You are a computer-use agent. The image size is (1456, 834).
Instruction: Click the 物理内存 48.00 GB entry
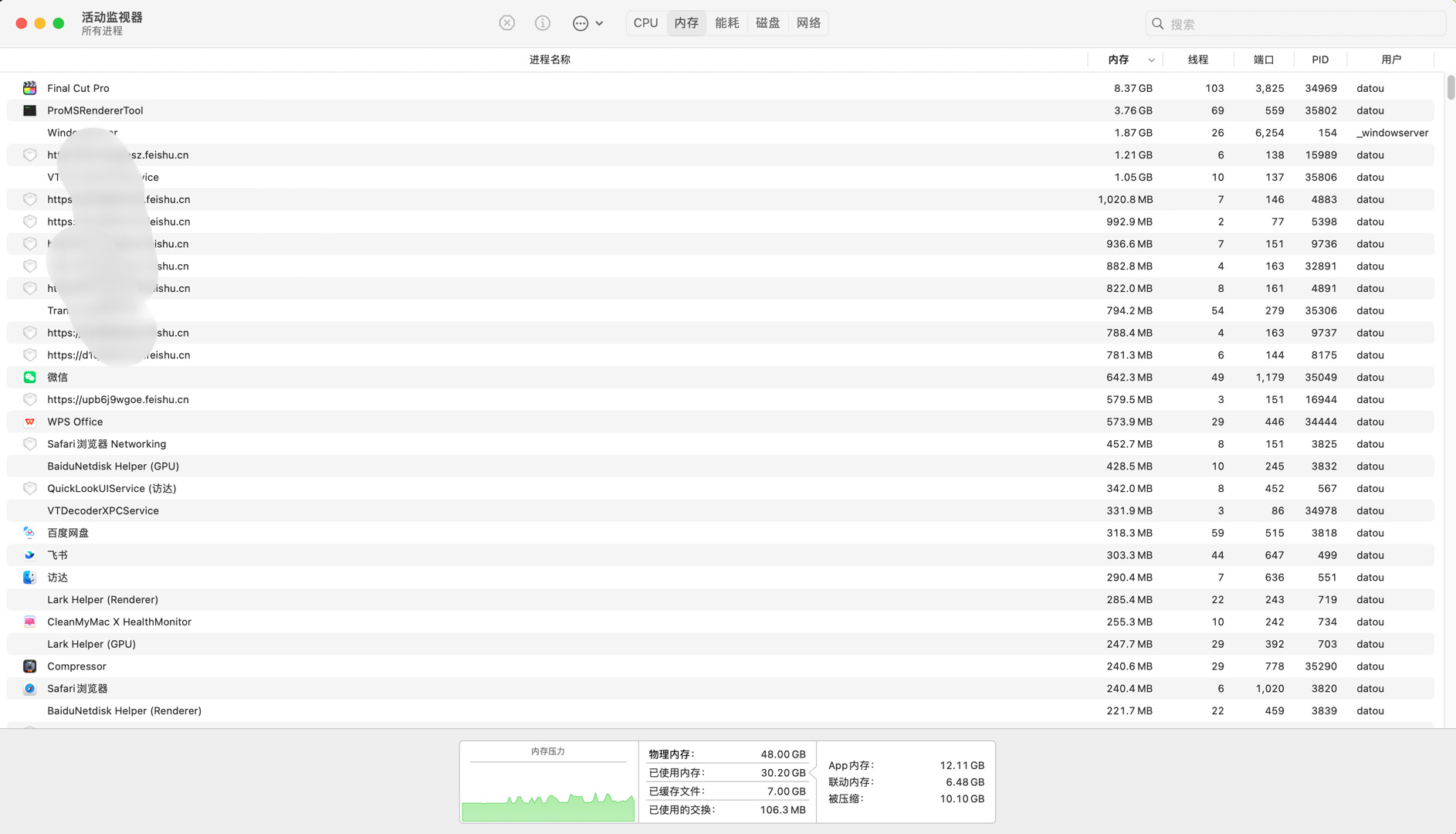[x=726, y=754]
